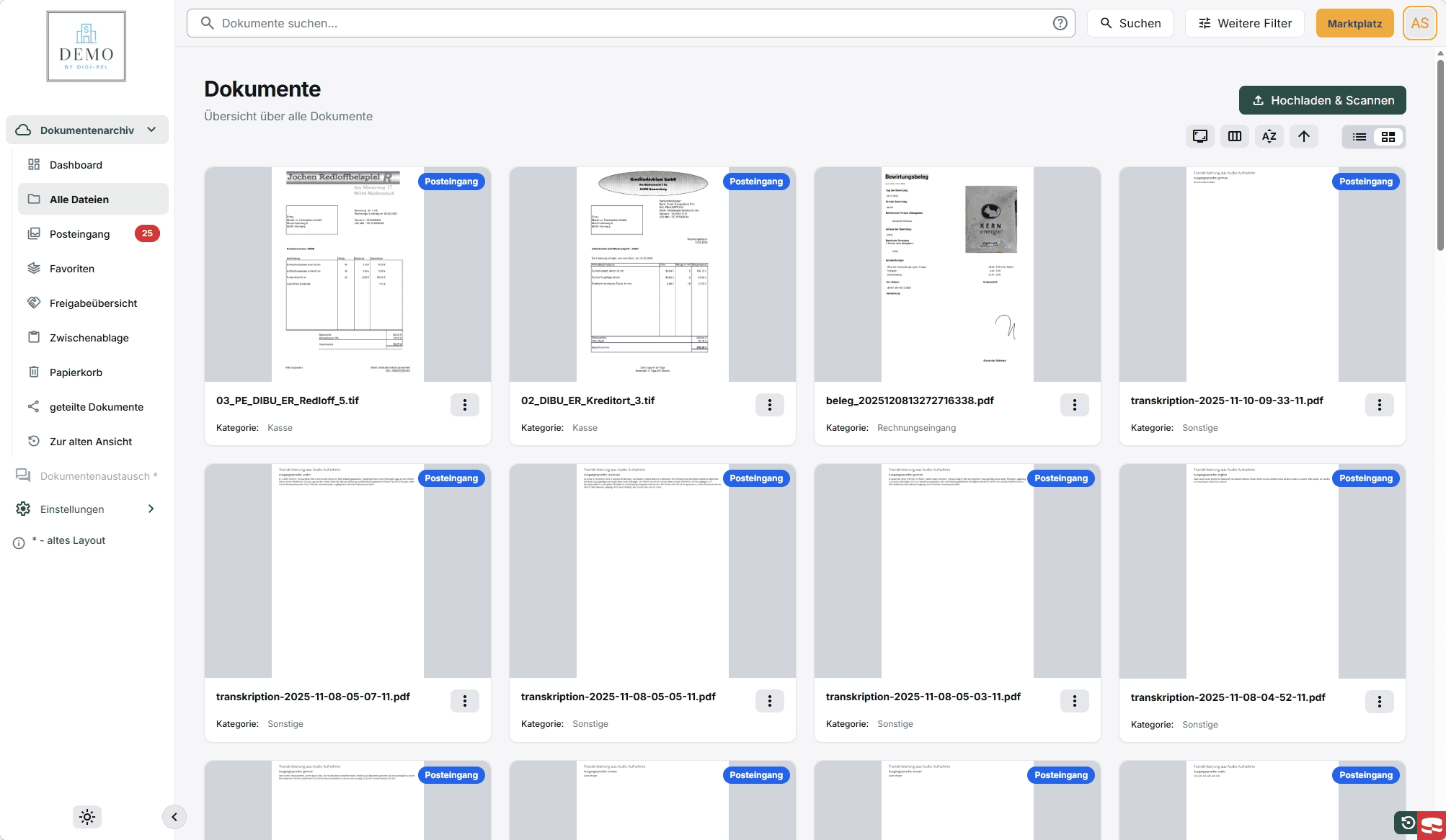Image resolution: width=1446 pixels, height=840 pixels.
Task: Open Zwischenablage
Action: pos(93,338)
